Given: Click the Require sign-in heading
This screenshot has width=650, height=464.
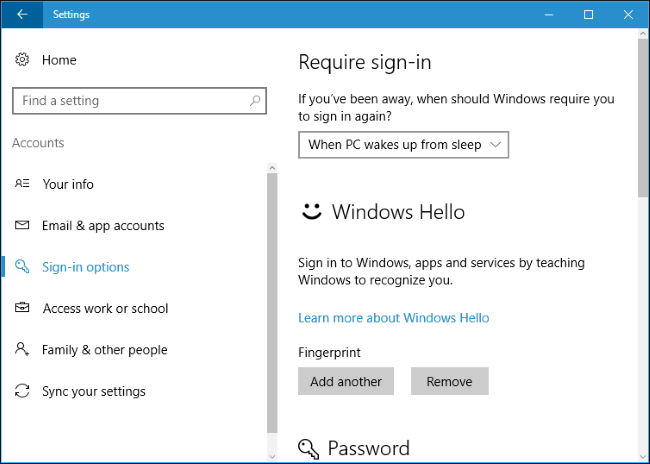Looking at the screenshot, I should [x=365, y=63].
